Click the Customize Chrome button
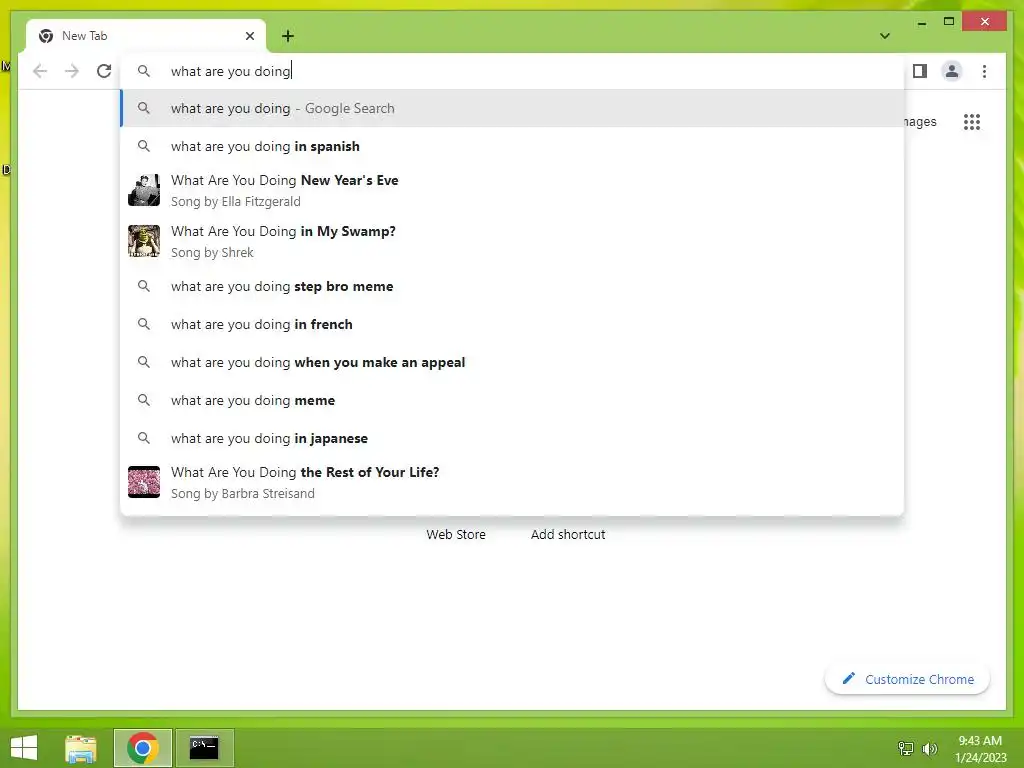The width and height of the screenshot is (1024, 768). pyautogui.click(x=907, y=679)
